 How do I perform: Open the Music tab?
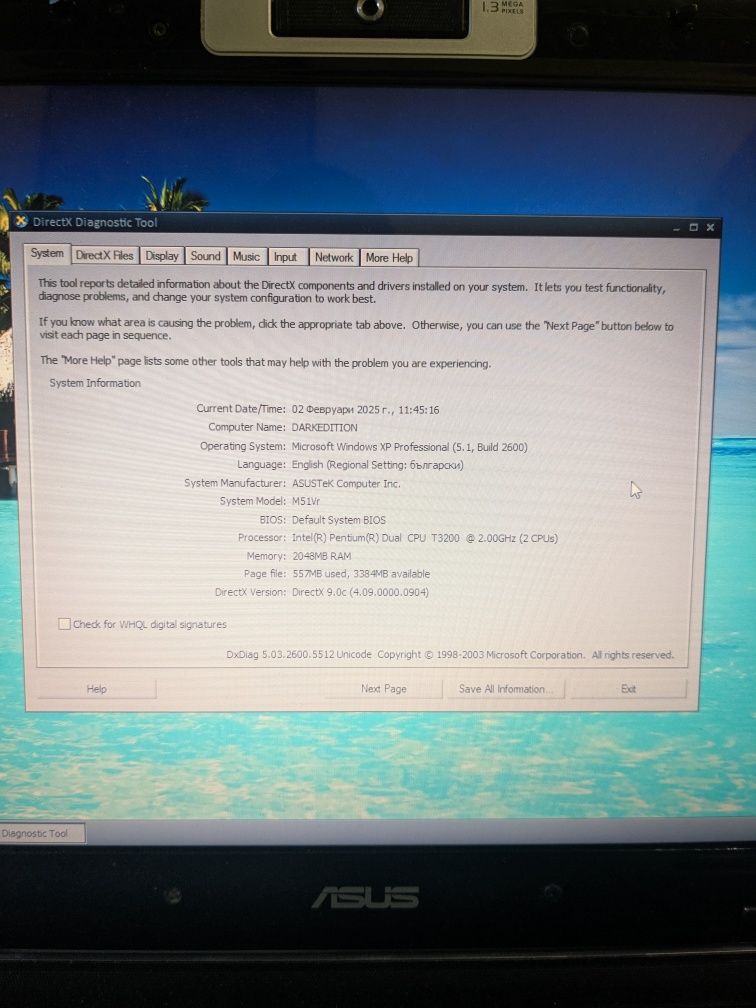click(246, 256)
